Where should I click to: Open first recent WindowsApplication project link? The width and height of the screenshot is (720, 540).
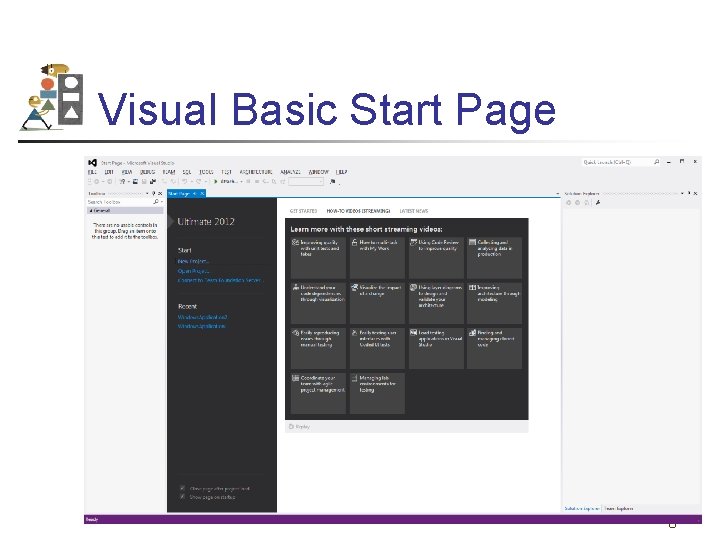[202, 317]
